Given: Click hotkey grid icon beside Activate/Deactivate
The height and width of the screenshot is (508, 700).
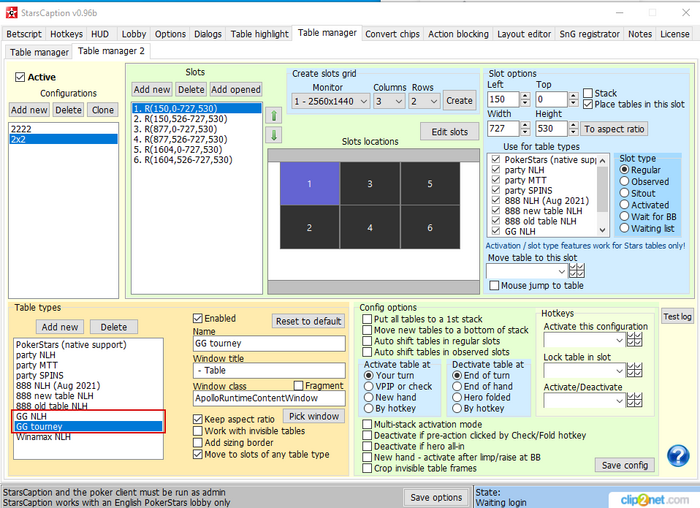Looking at the screenshot, I should point(634,400).
